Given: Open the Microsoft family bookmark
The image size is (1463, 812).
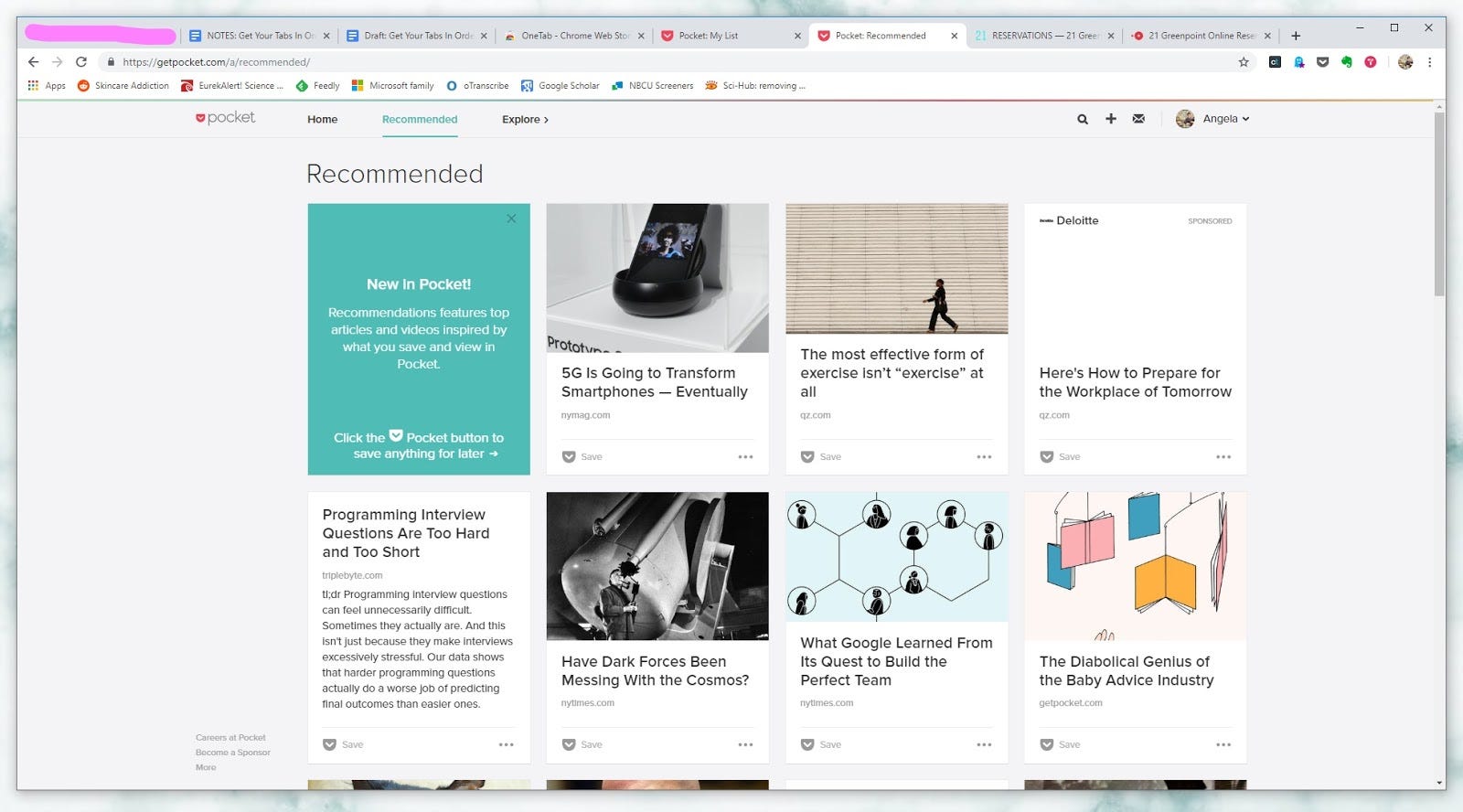Looking at the screenshot, I should click(392, 86).
